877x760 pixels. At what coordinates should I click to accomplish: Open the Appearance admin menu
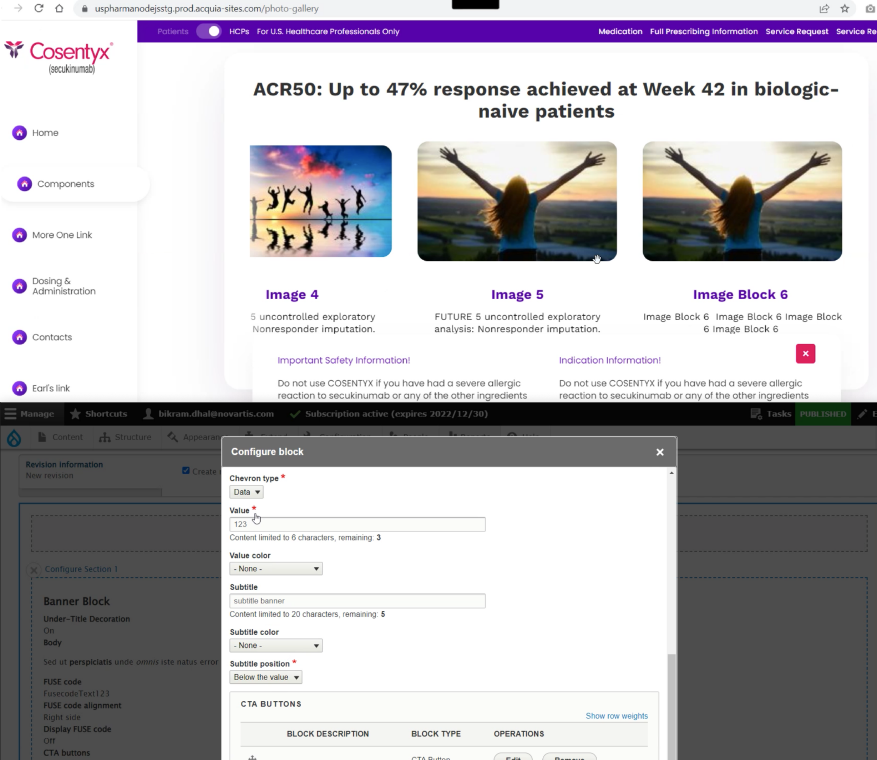pyautogui.click(x=194, y=437)
